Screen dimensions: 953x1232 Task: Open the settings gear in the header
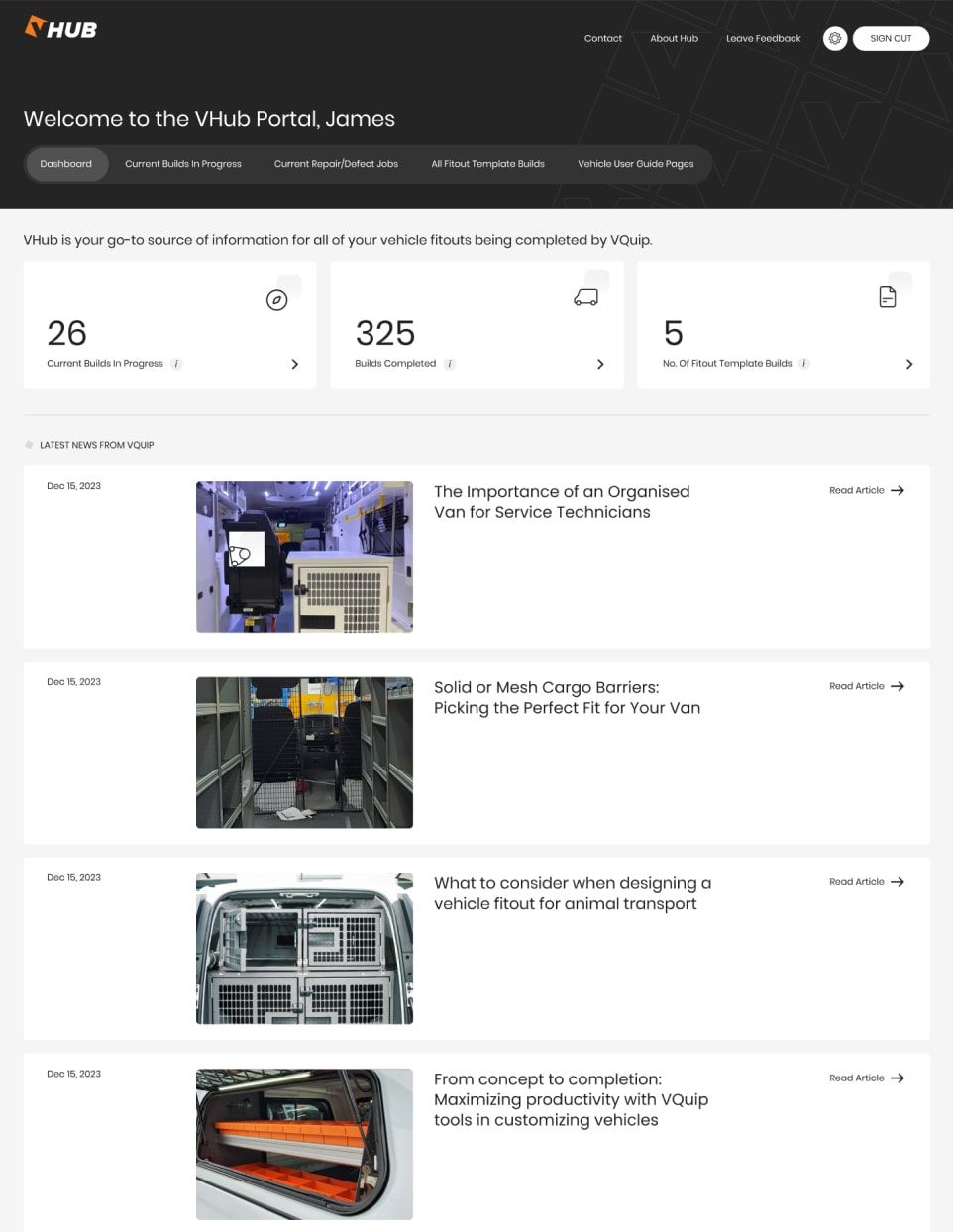834,38
